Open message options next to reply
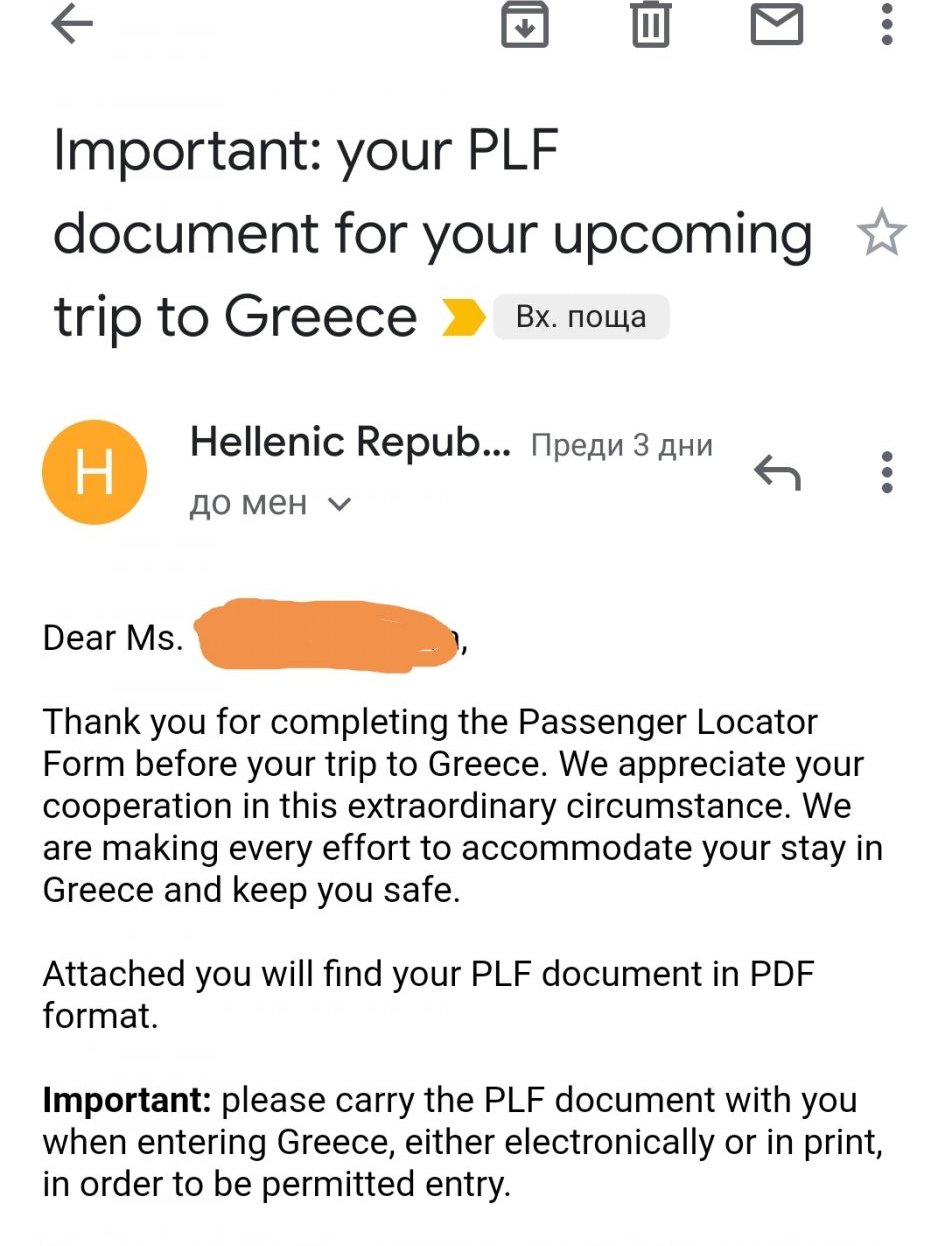The height and width of the screenshot is (1246, 945). click(x=886, y=472)
